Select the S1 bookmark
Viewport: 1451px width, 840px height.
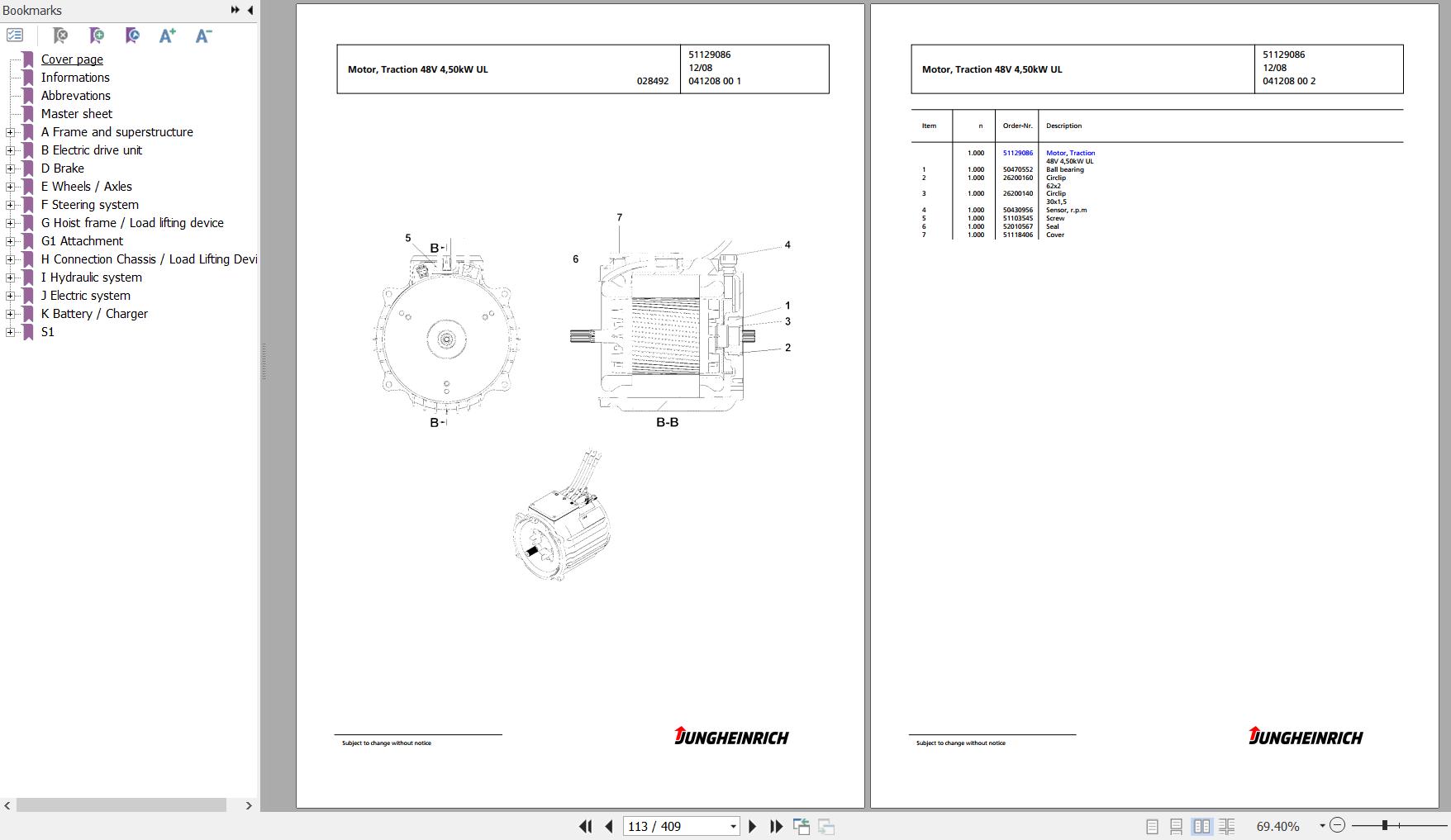(x=48, y=332)
